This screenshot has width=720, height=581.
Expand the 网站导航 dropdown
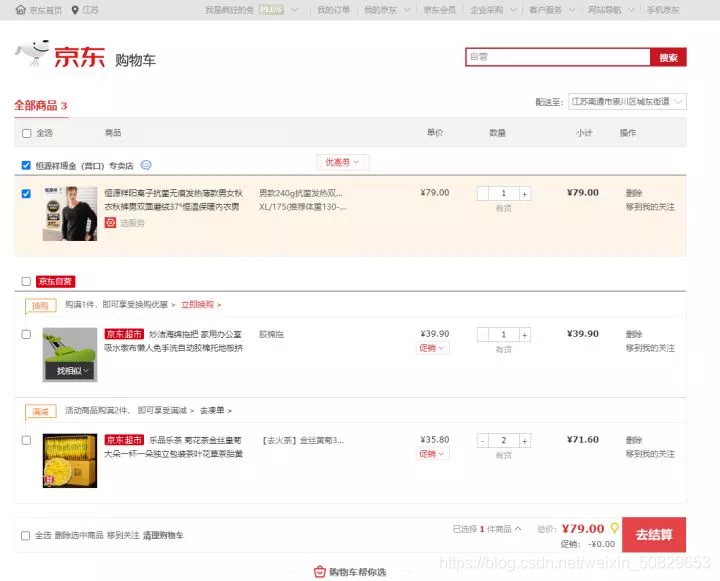[x=631, y=10]
